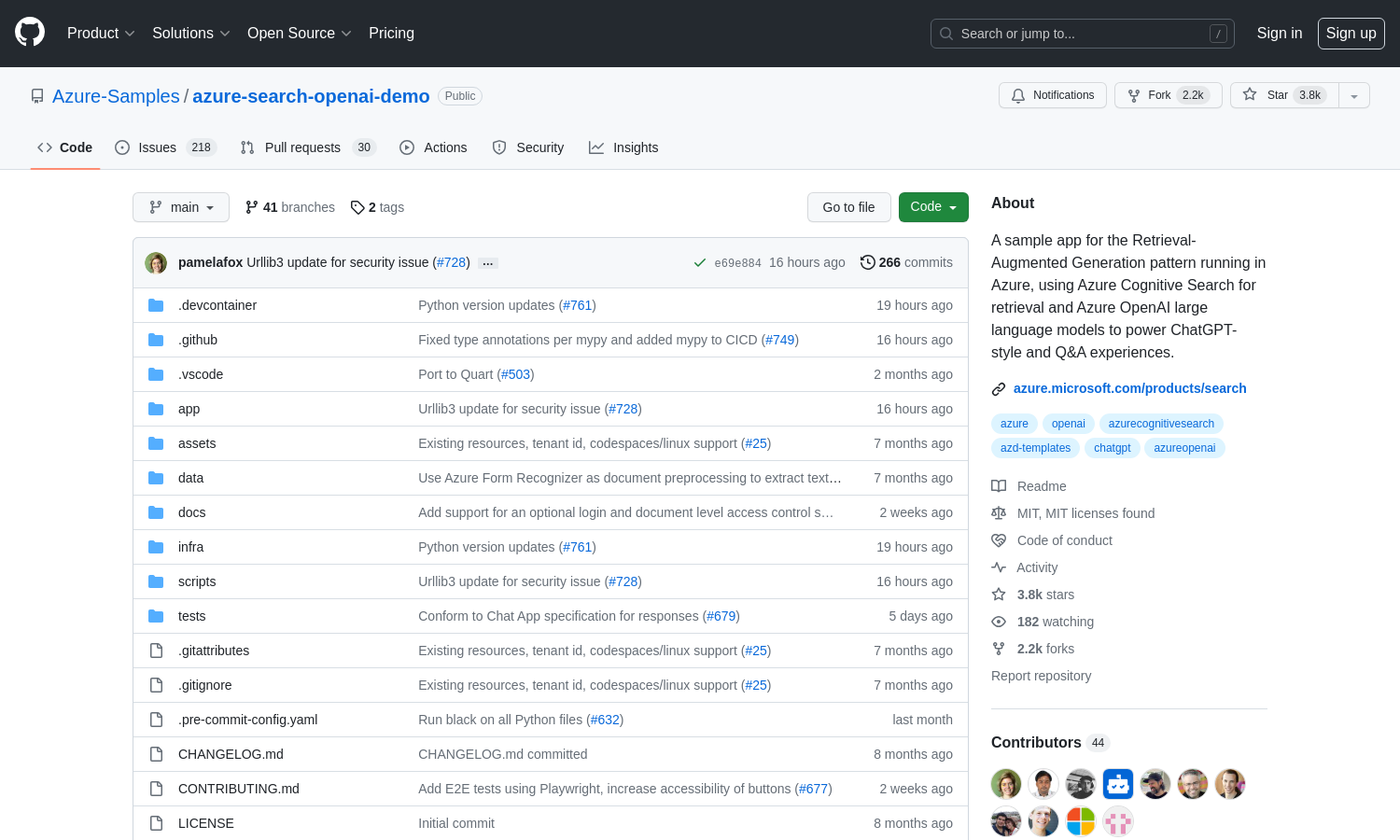Star this repository

coord(1284,95)
